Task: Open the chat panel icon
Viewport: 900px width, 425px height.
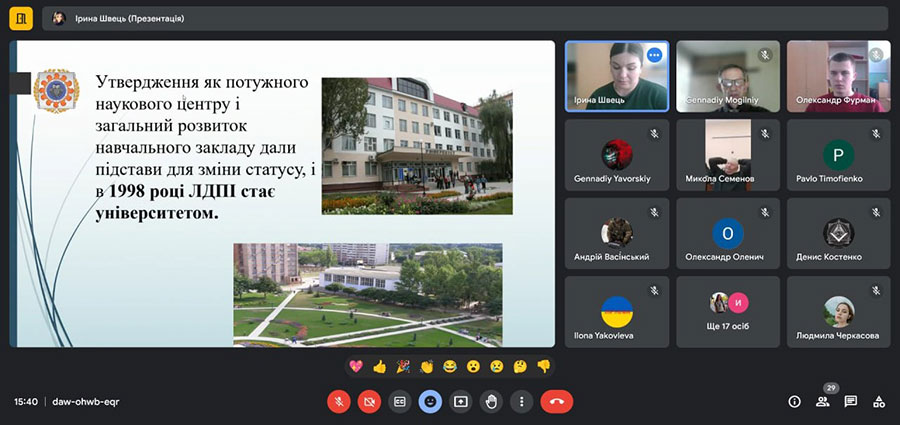Action: [851, 401]
